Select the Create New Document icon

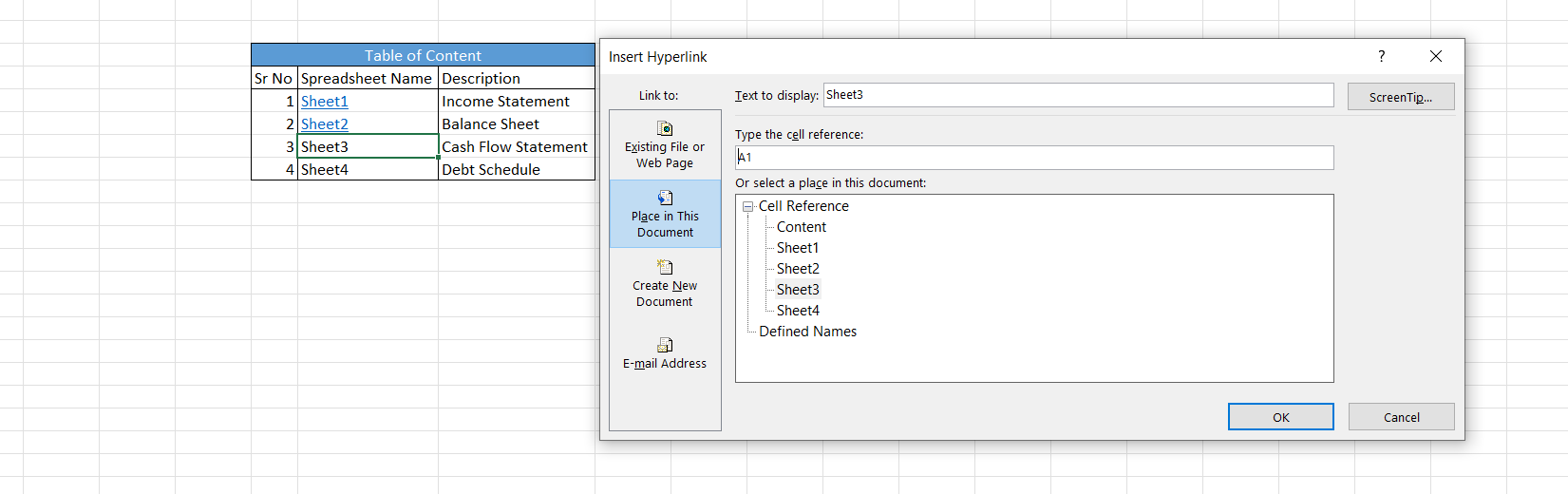point(665,268)
